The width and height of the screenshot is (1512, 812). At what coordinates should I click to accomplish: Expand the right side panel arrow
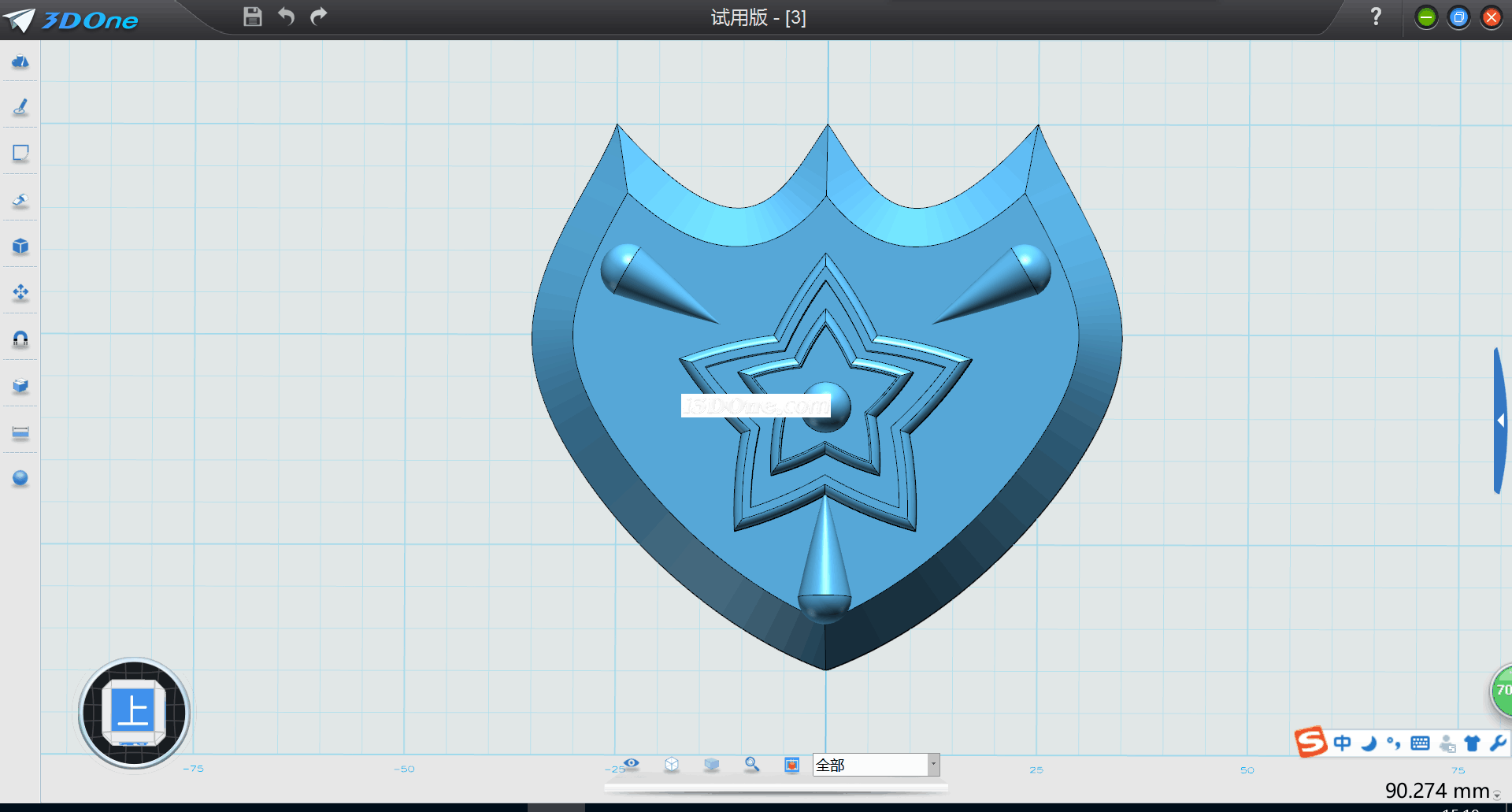[1501, 421]
